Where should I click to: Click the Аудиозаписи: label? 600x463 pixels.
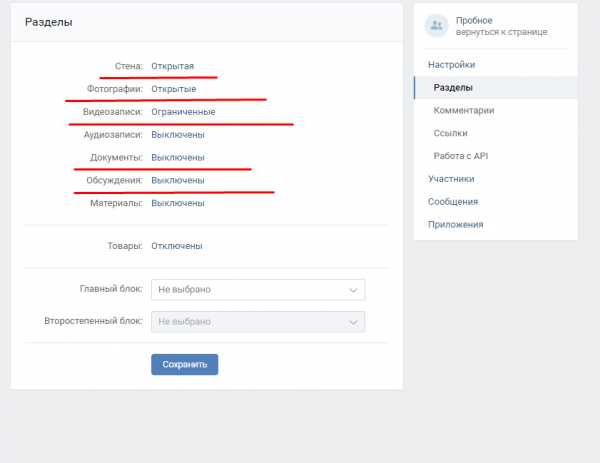pos(113,135)
